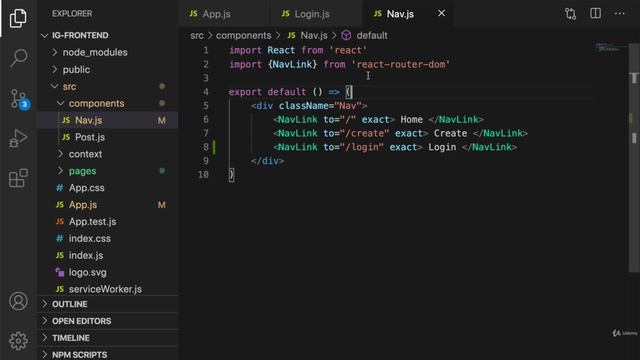
Task: Click the code minimap preview
Action: coord(609,48)
